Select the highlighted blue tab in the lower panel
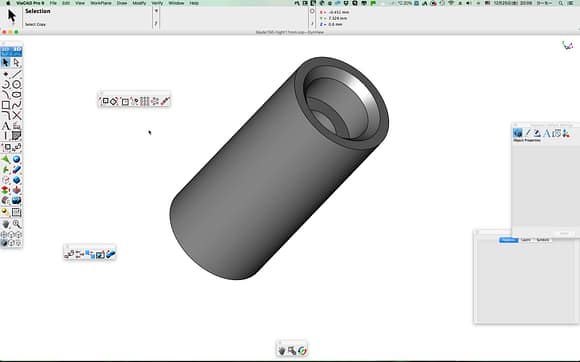This screenshot has height=362, width=580. tap(509, 240)
